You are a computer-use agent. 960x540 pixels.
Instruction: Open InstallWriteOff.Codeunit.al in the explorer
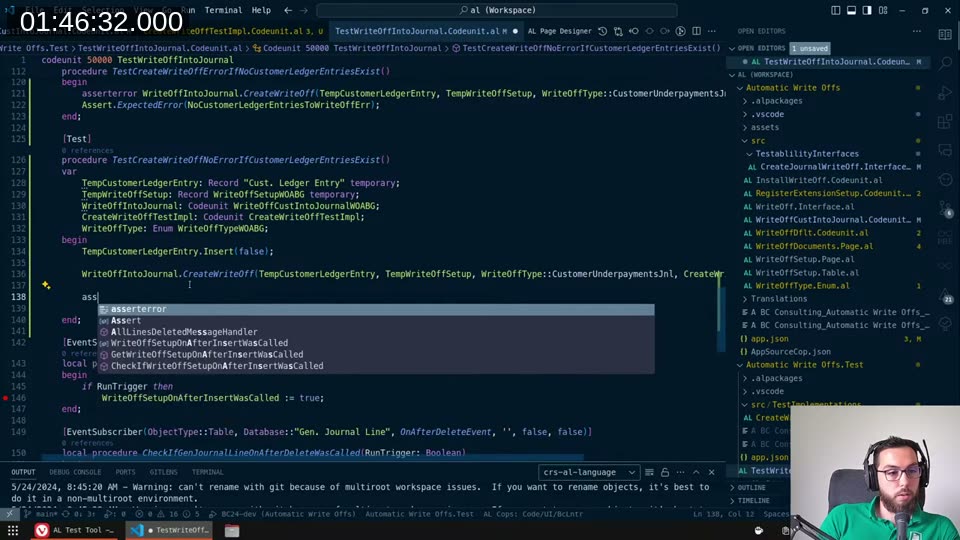pos(818,181)
